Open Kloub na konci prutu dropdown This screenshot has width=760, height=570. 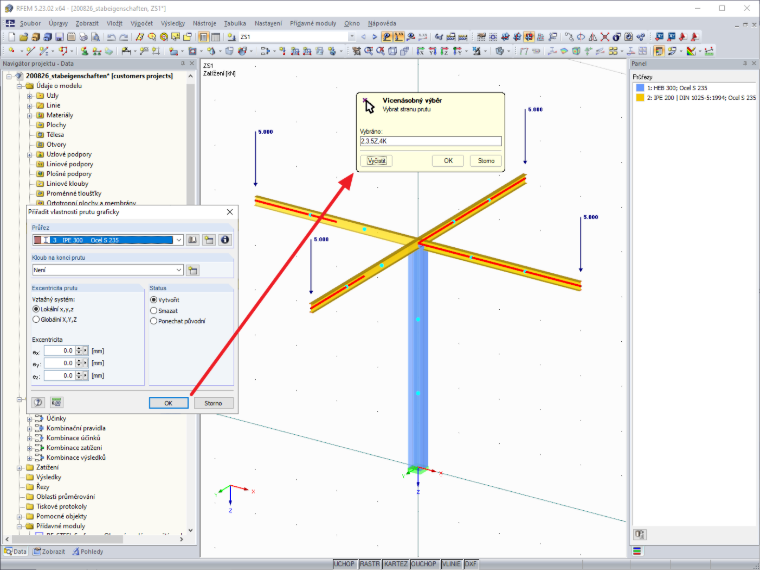click(x=178, y=270)
